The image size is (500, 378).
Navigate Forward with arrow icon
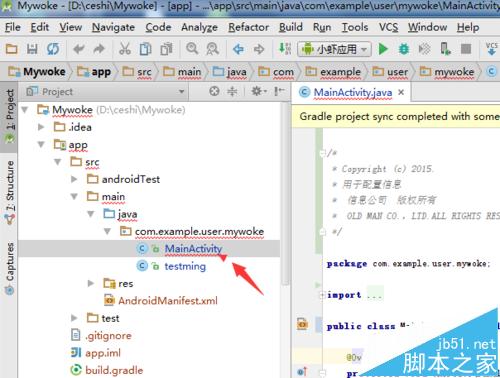[x=259, y=49]
